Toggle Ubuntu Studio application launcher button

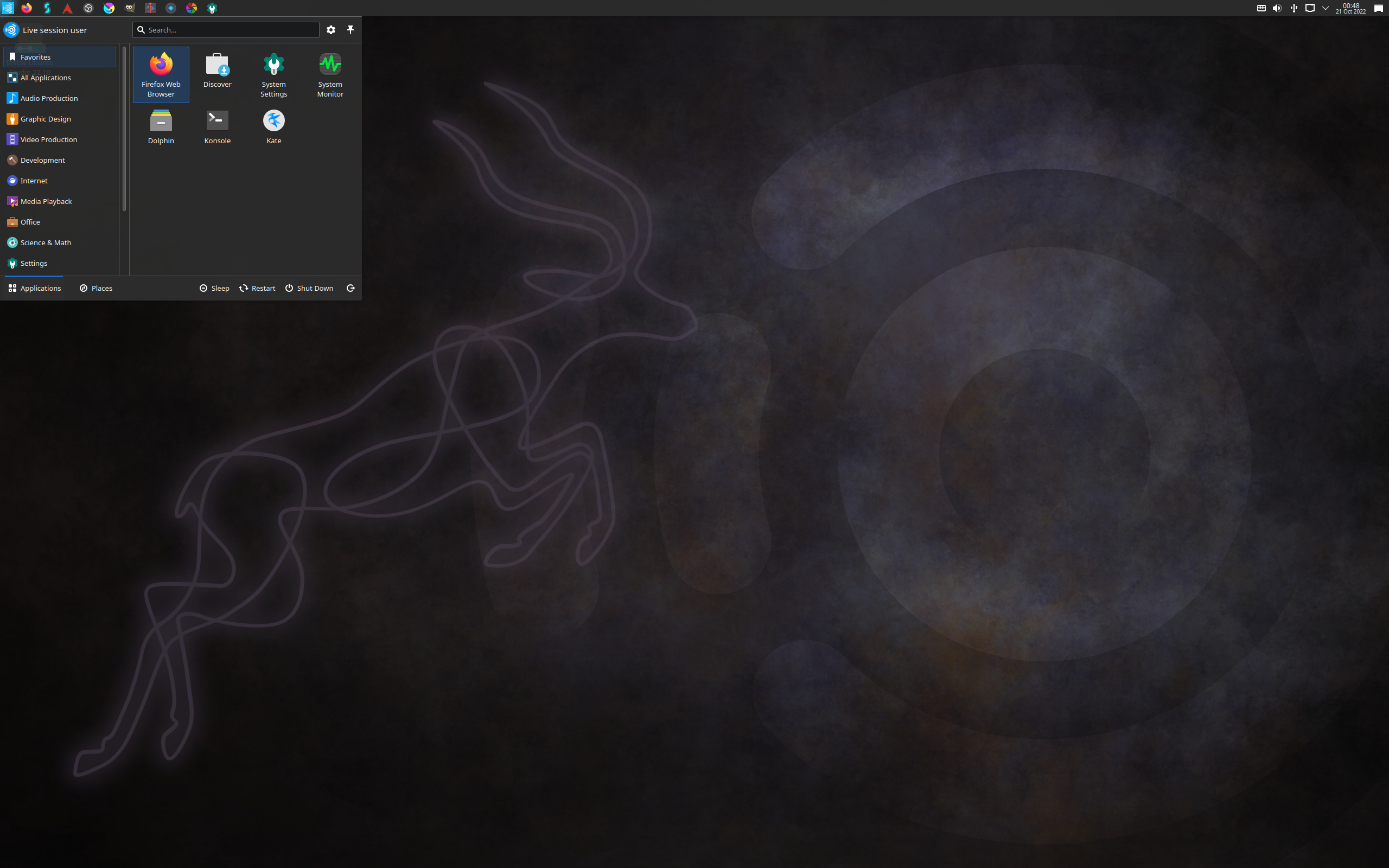tap(8, 8)
